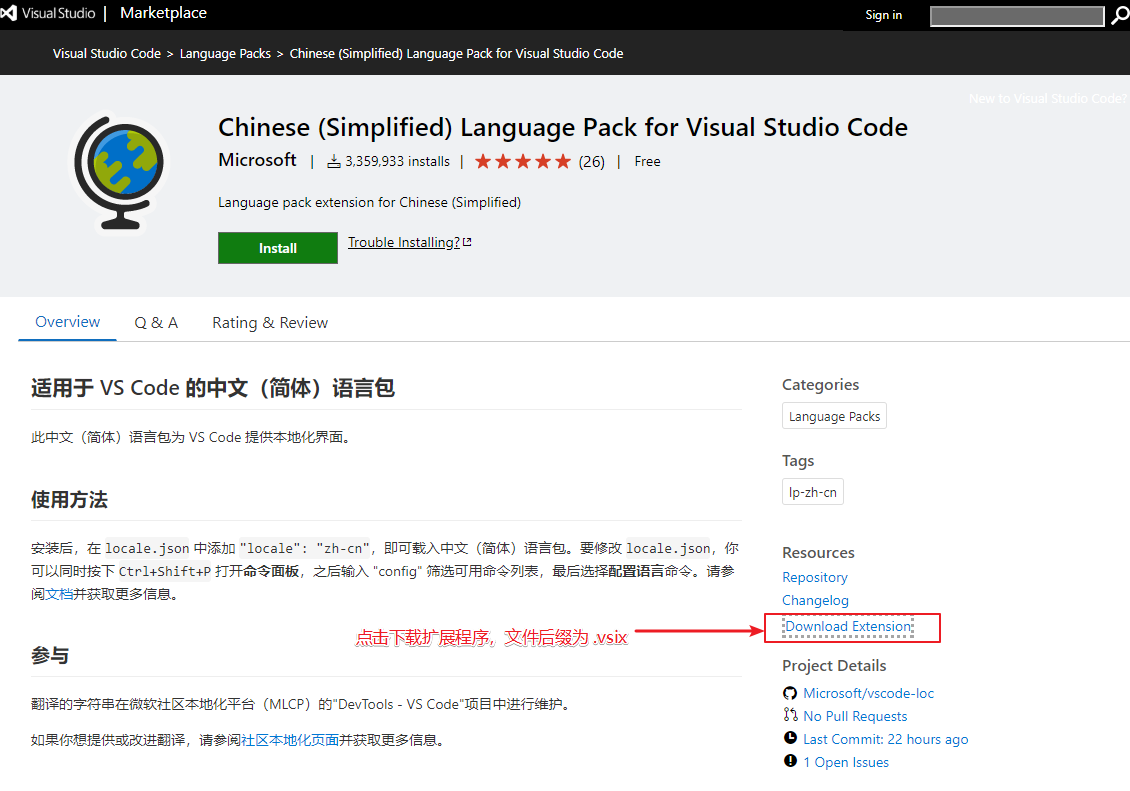Screen dimensions: 1130x791
Task: Open the Rating & Review tab
Action: tap(269, 322)
